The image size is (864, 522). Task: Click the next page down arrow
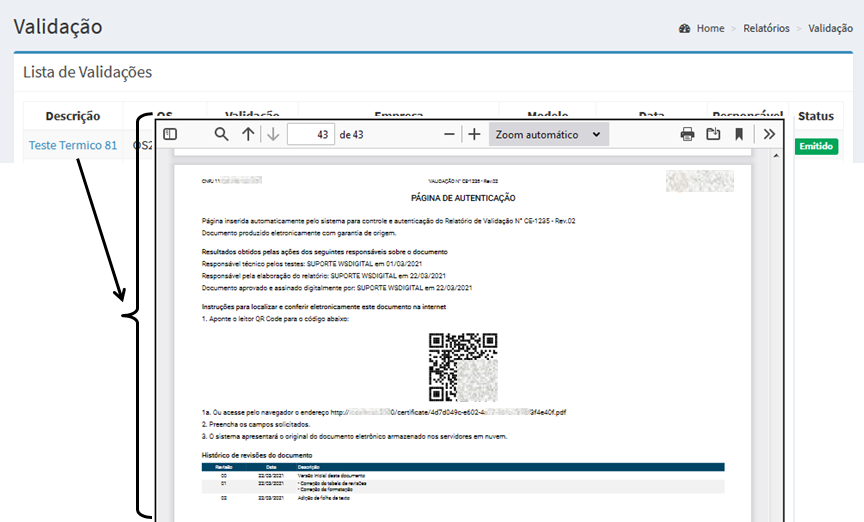(273, 134)
